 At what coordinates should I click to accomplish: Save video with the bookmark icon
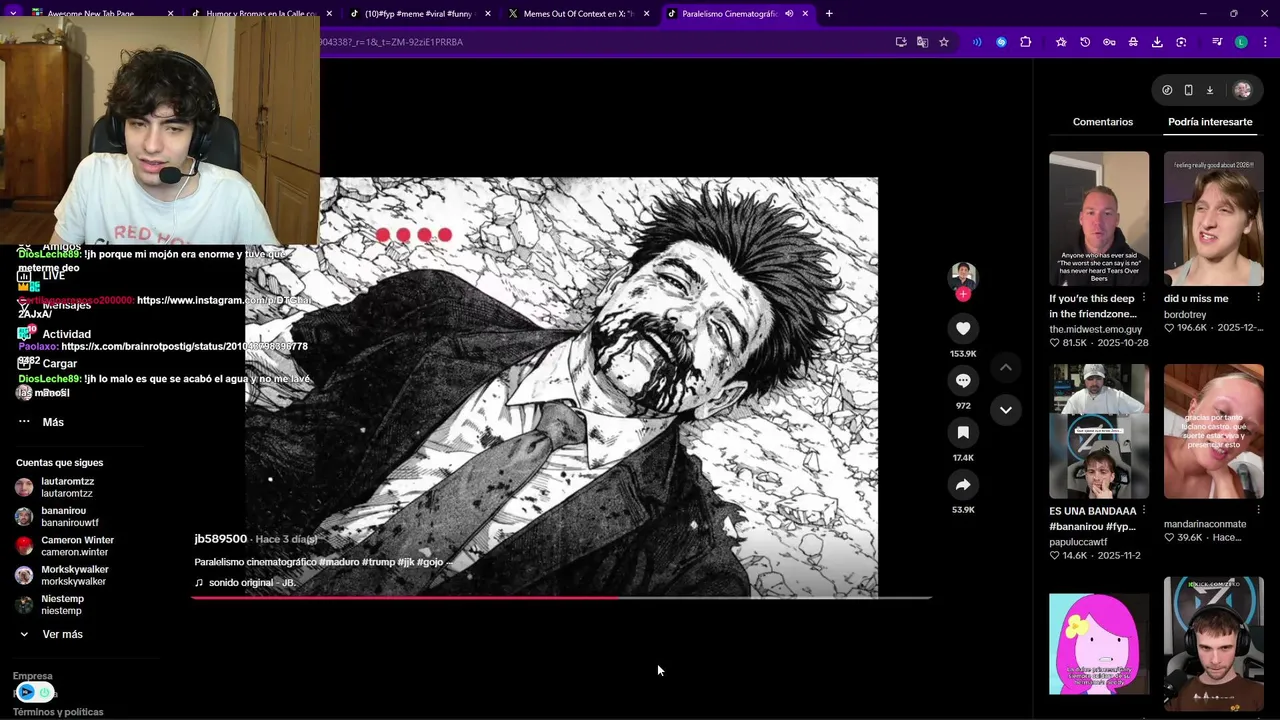[x=963, y=432]
